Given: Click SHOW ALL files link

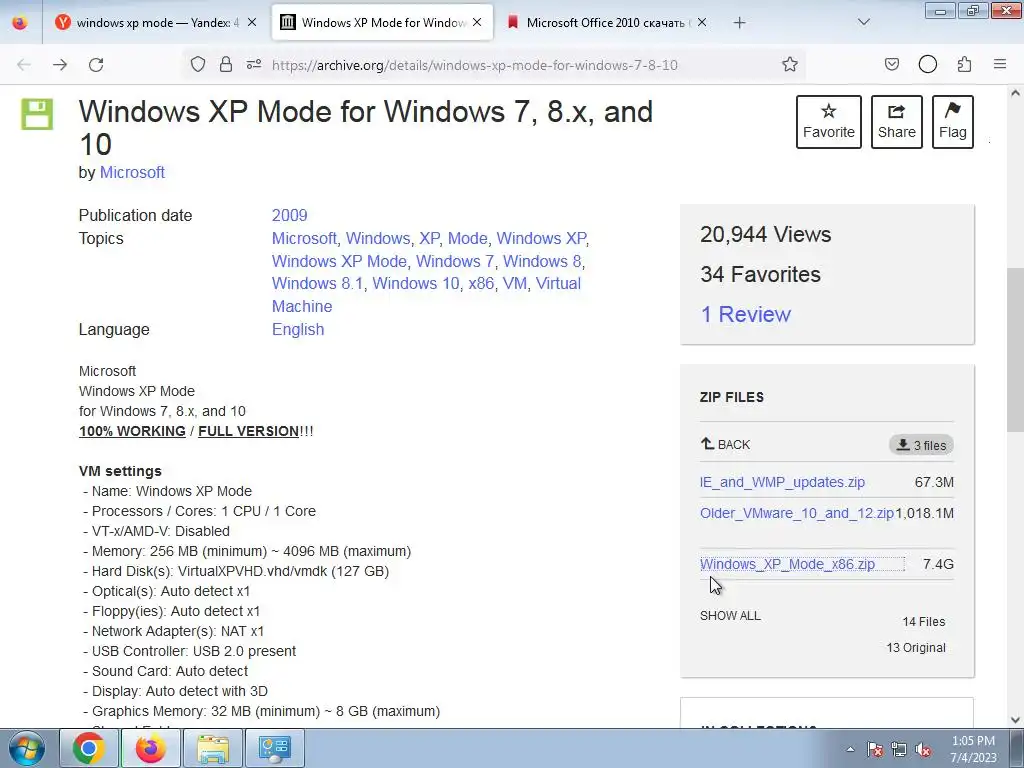Looking at the screenshot, I should (x=730, y=616).
